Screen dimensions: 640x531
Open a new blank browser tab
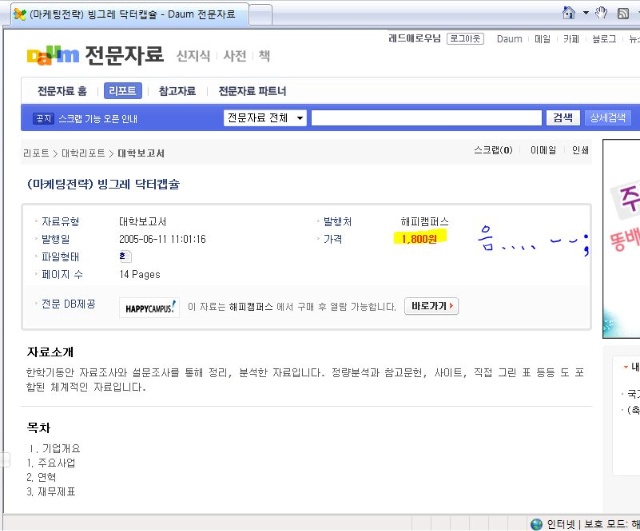click(260, 15)
